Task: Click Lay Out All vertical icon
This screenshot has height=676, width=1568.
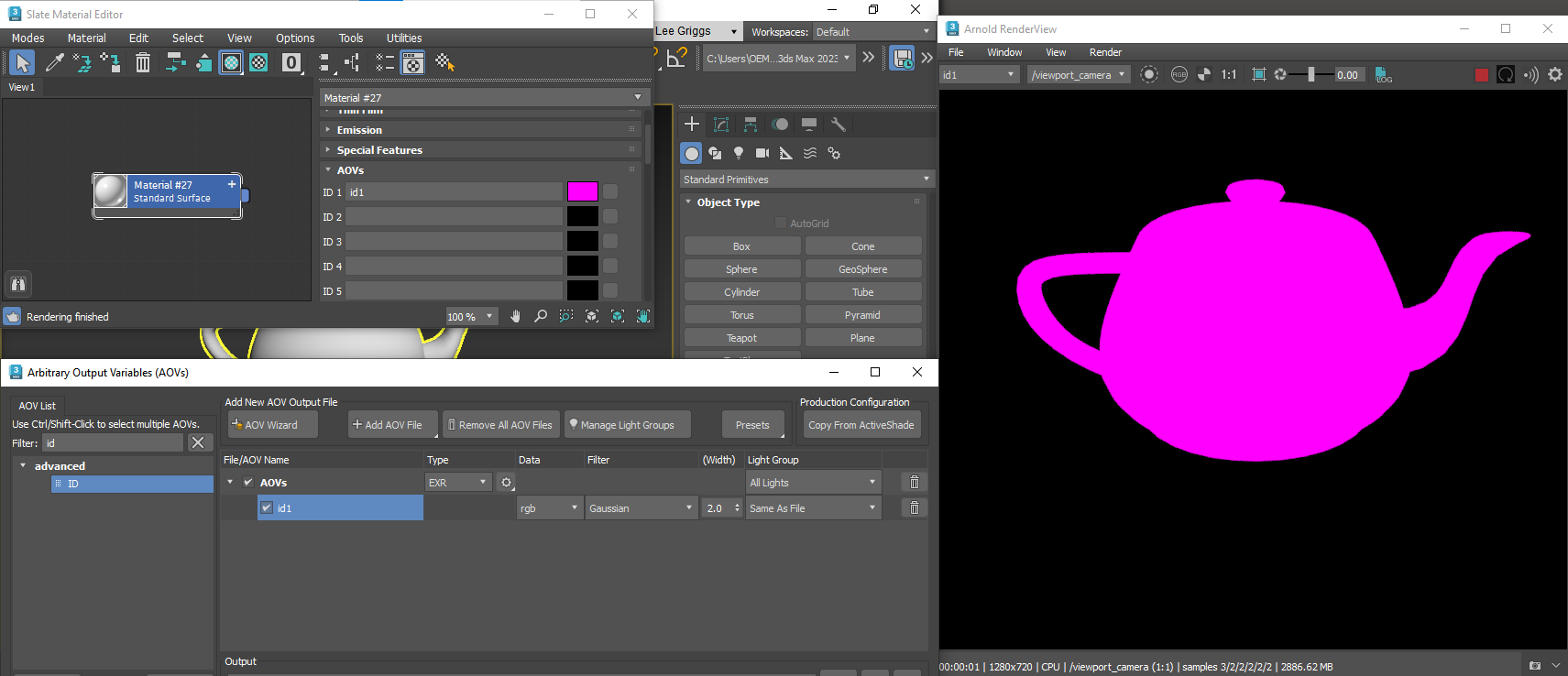Action: [323, 62]
